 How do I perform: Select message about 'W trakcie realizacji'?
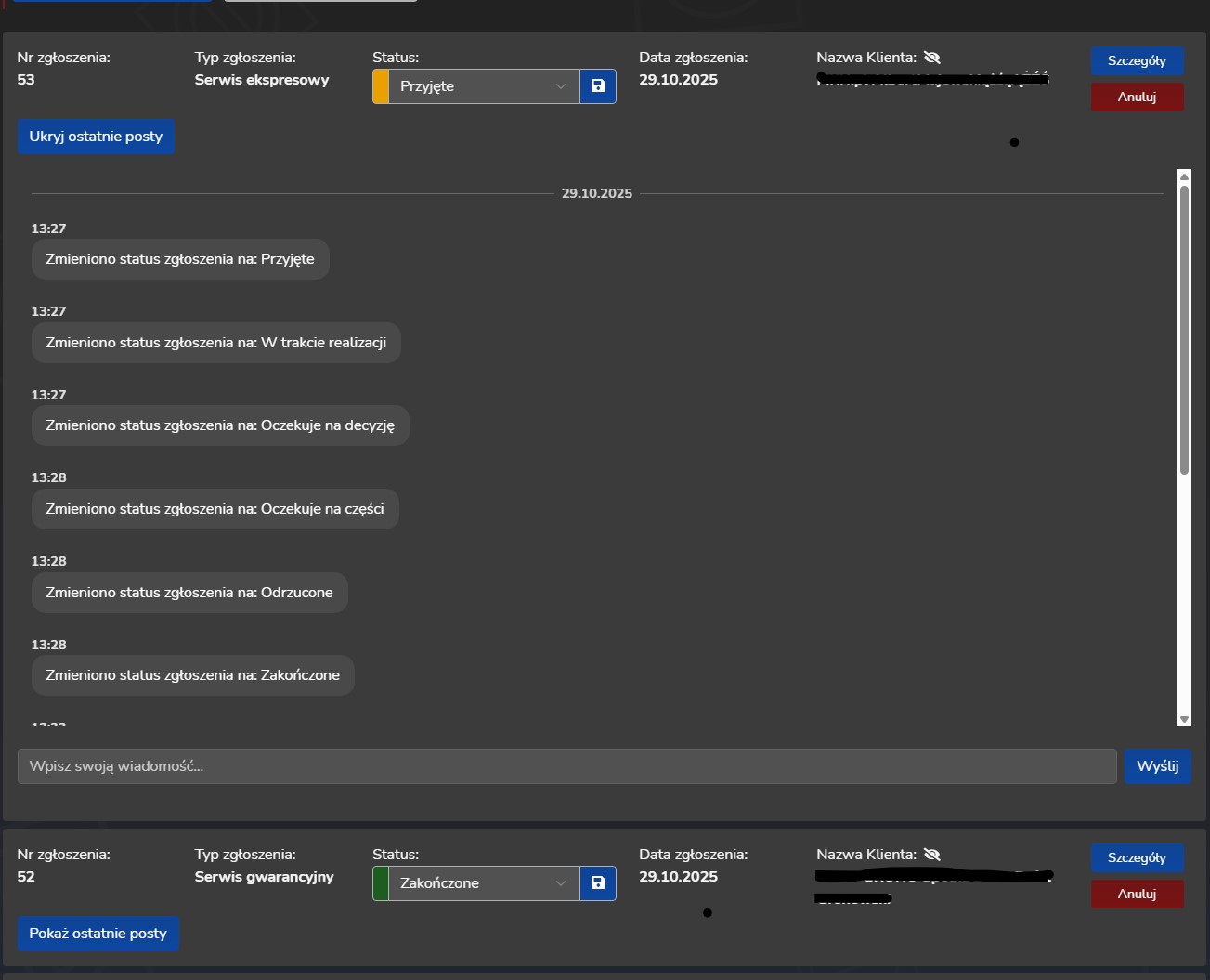tap(216, 343)
